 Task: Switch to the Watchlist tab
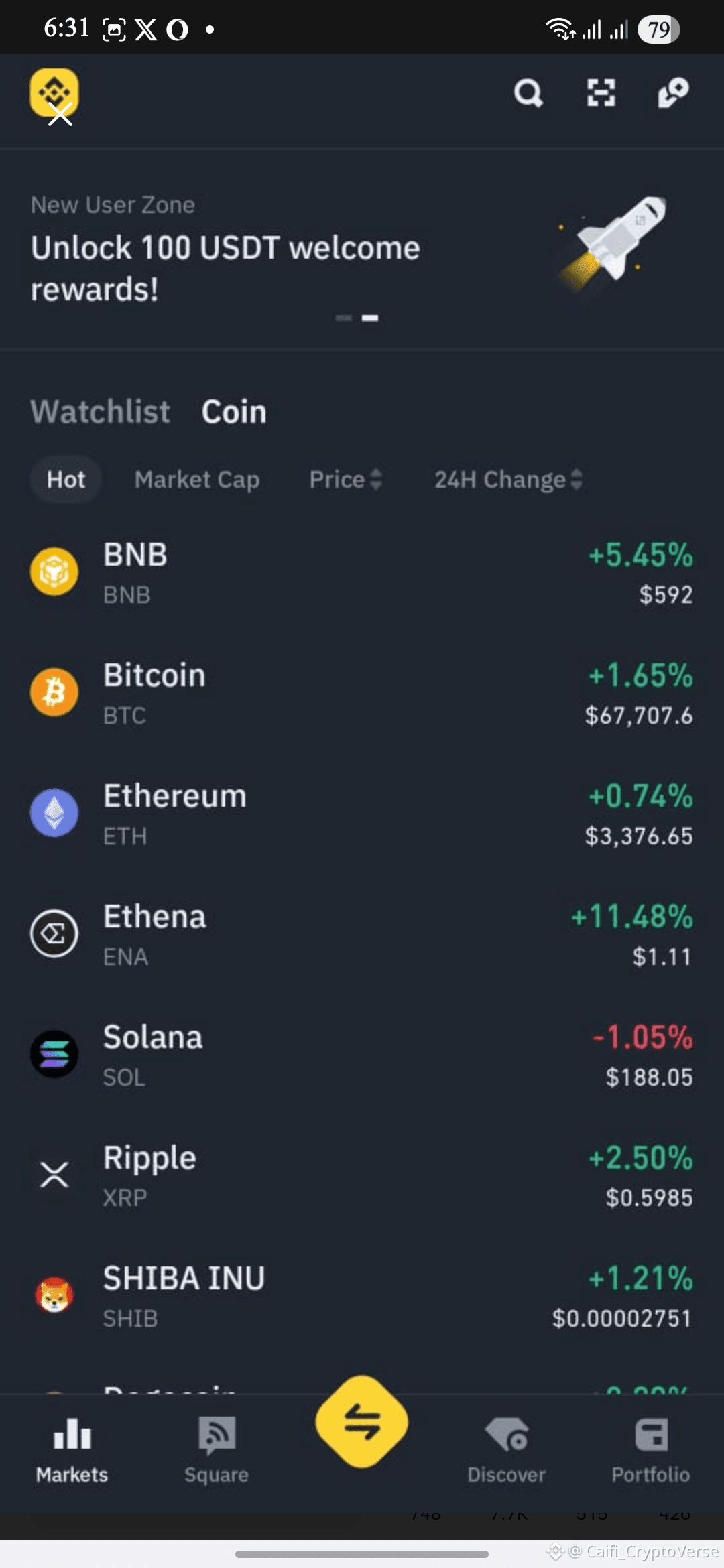coord(101,411)
